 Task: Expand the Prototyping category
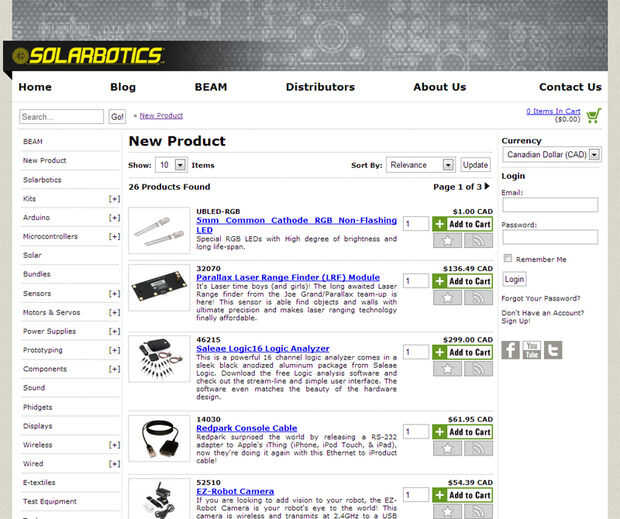coord(114,350)
